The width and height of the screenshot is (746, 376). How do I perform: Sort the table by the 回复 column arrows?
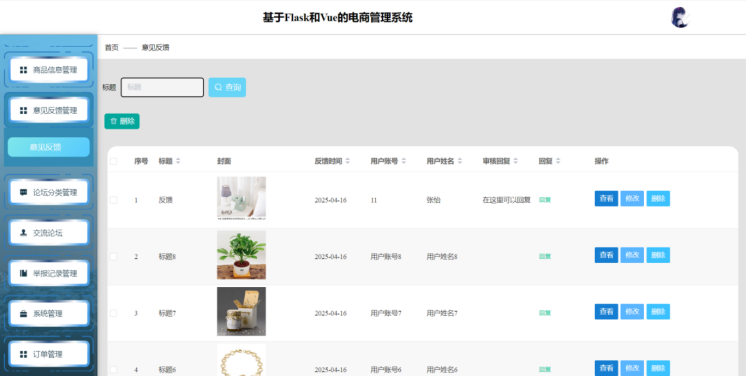558,161
